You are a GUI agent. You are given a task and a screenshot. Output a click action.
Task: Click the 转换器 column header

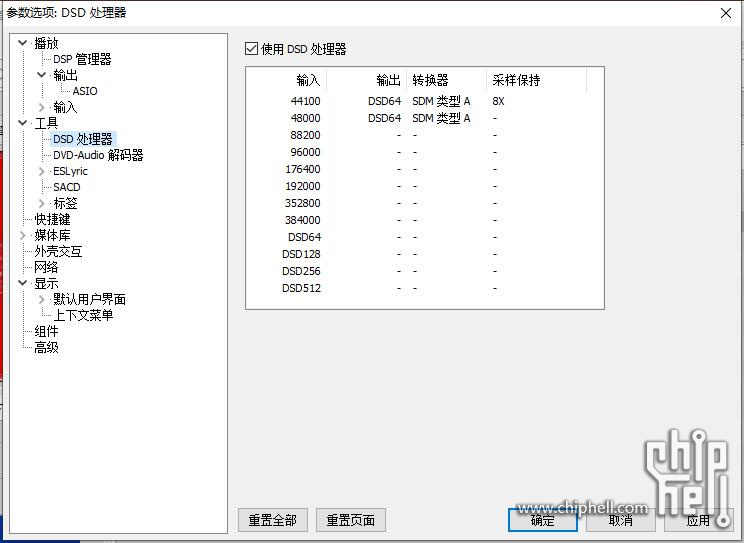coord(446,80)
